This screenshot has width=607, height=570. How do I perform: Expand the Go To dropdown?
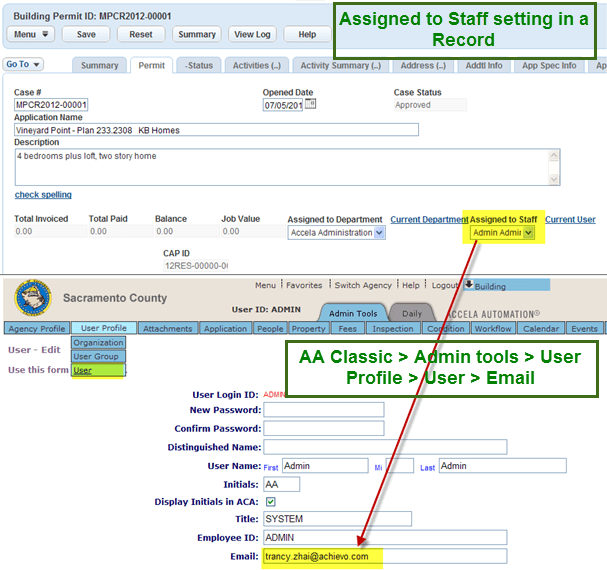pos(23,65)
